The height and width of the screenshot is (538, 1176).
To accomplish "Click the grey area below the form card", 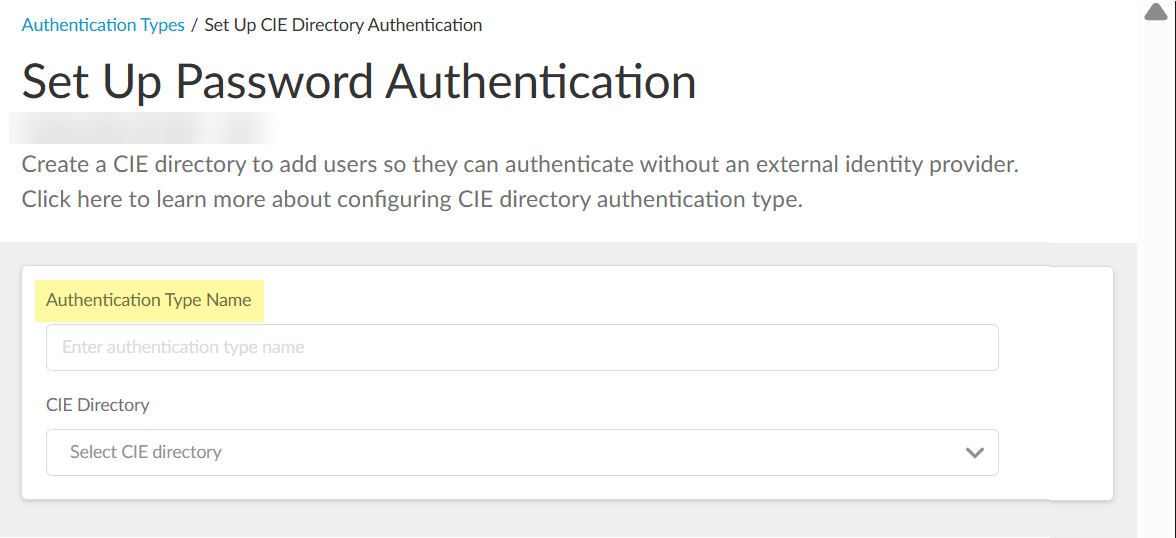I will coord(560,520).
